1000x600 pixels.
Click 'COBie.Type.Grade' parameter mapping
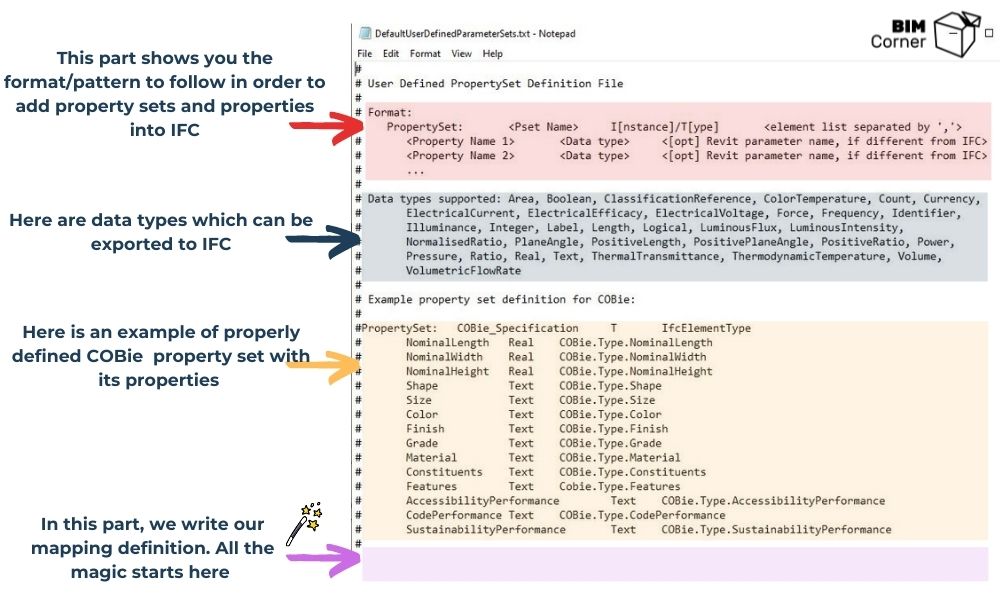tap(610, 443)
